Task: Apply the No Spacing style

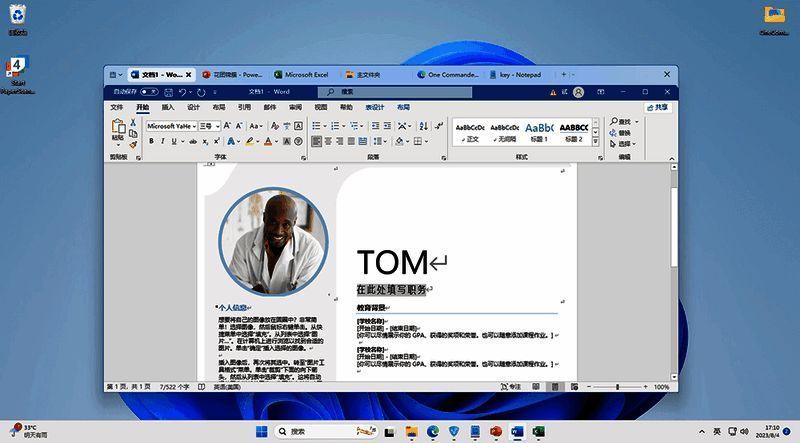Action: [505, 132]
